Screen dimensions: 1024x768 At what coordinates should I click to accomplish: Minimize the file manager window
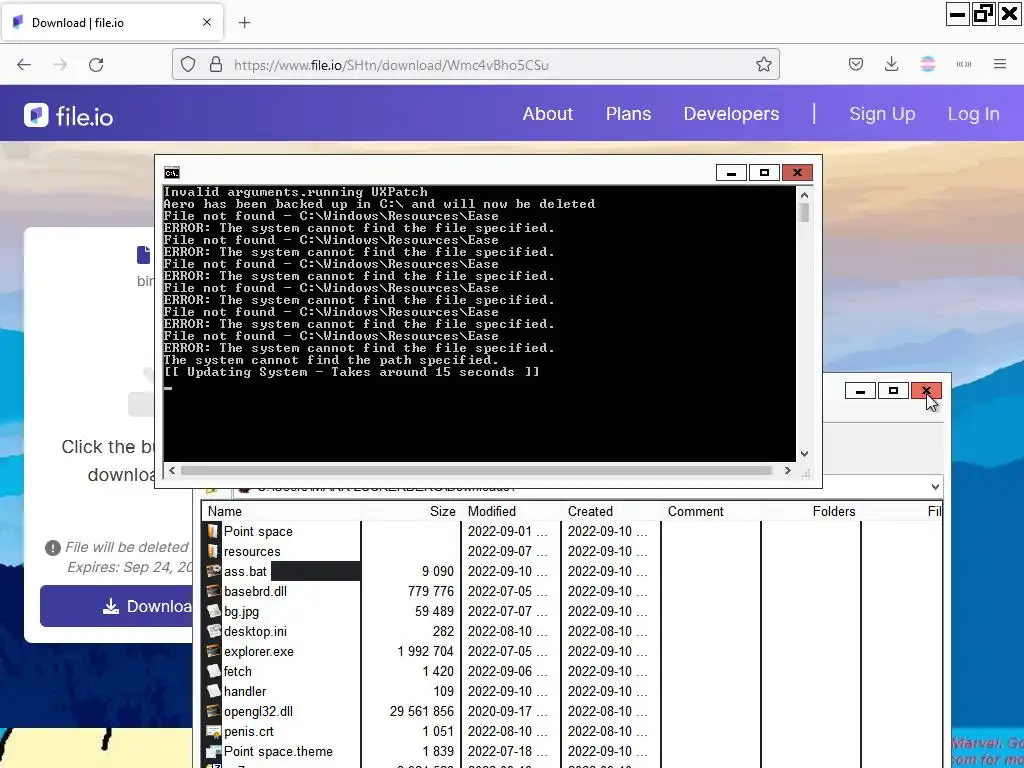point(860,391)
